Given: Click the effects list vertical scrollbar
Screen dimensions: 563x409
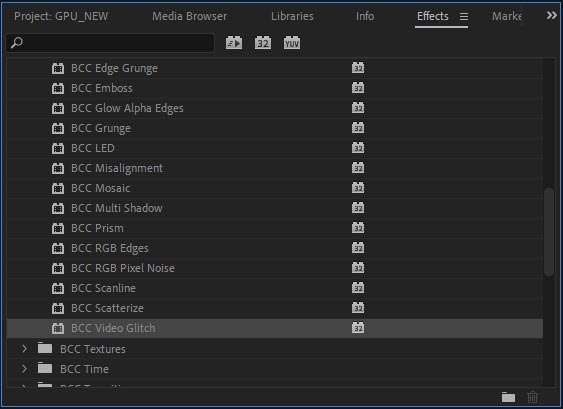Looking at the screenshot, I should pyautogui.click(x=549, y=232).
